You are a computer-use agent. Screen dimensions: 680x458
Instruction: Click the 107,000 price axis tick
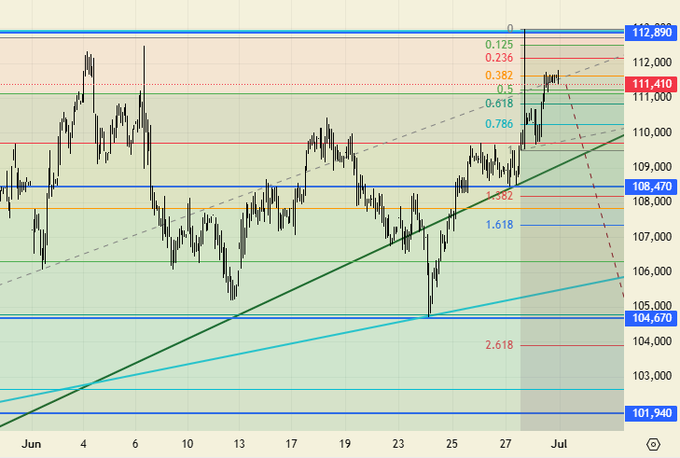[x=652, y=237]
